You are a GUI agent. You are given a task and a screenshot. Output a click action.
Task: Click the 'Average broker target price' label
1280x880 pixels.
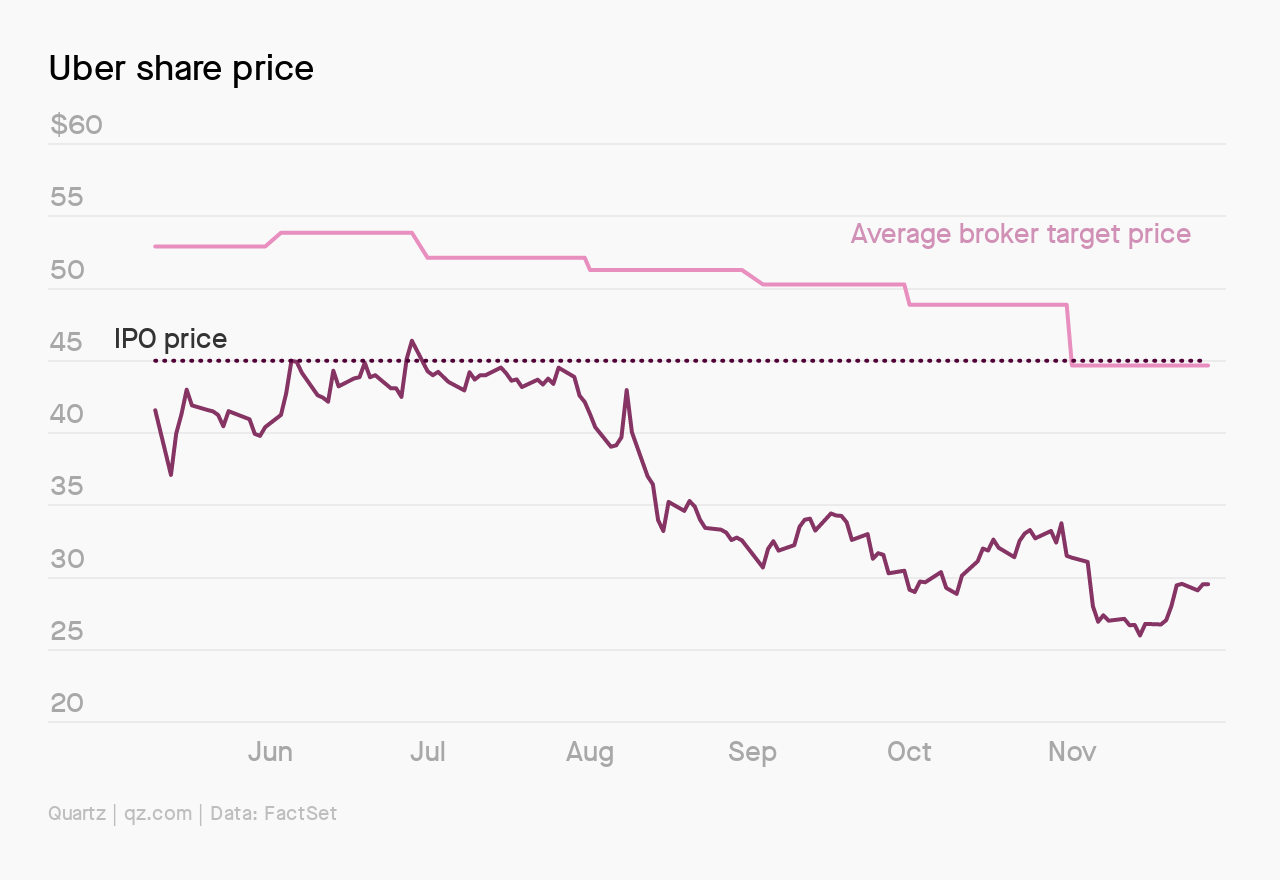1020,235
